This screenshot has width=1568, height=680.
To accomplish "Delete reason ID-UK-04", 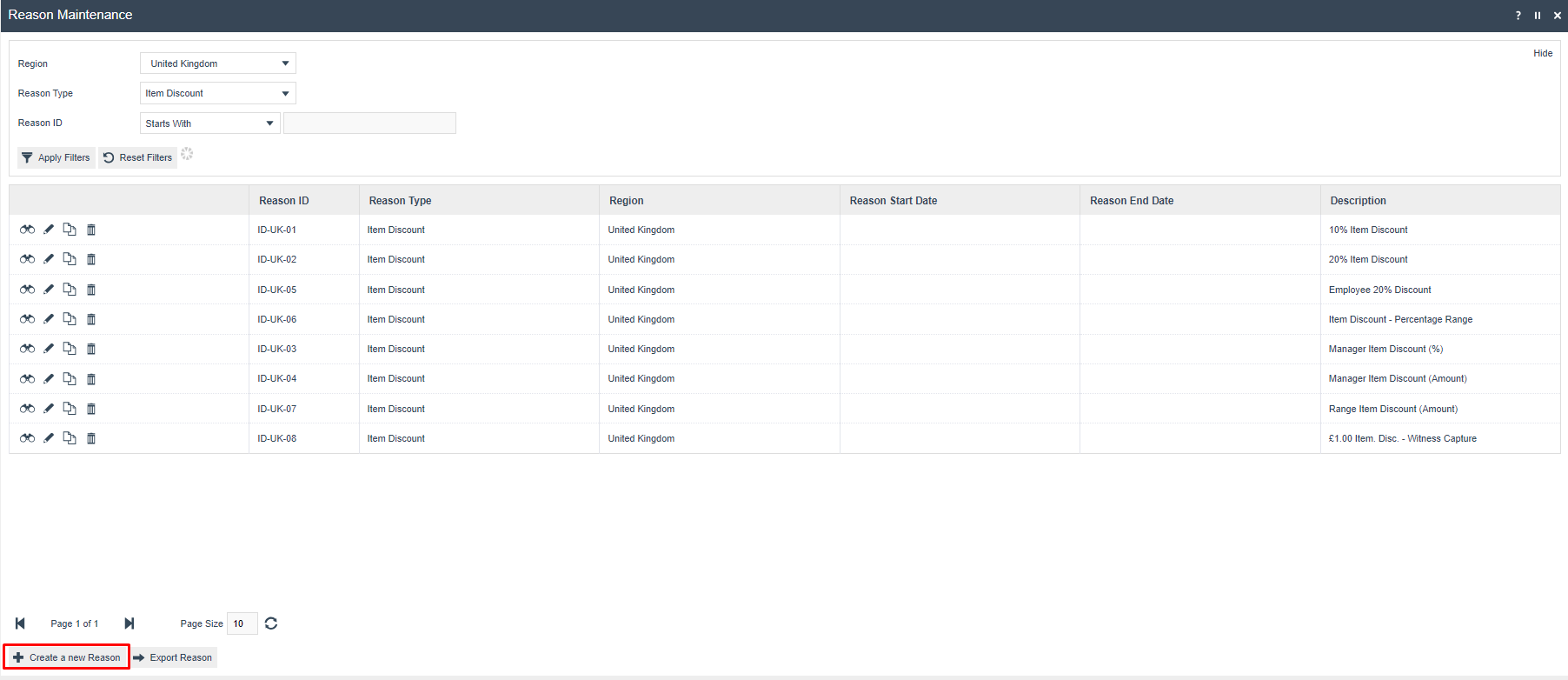I will tap(91, 379).
